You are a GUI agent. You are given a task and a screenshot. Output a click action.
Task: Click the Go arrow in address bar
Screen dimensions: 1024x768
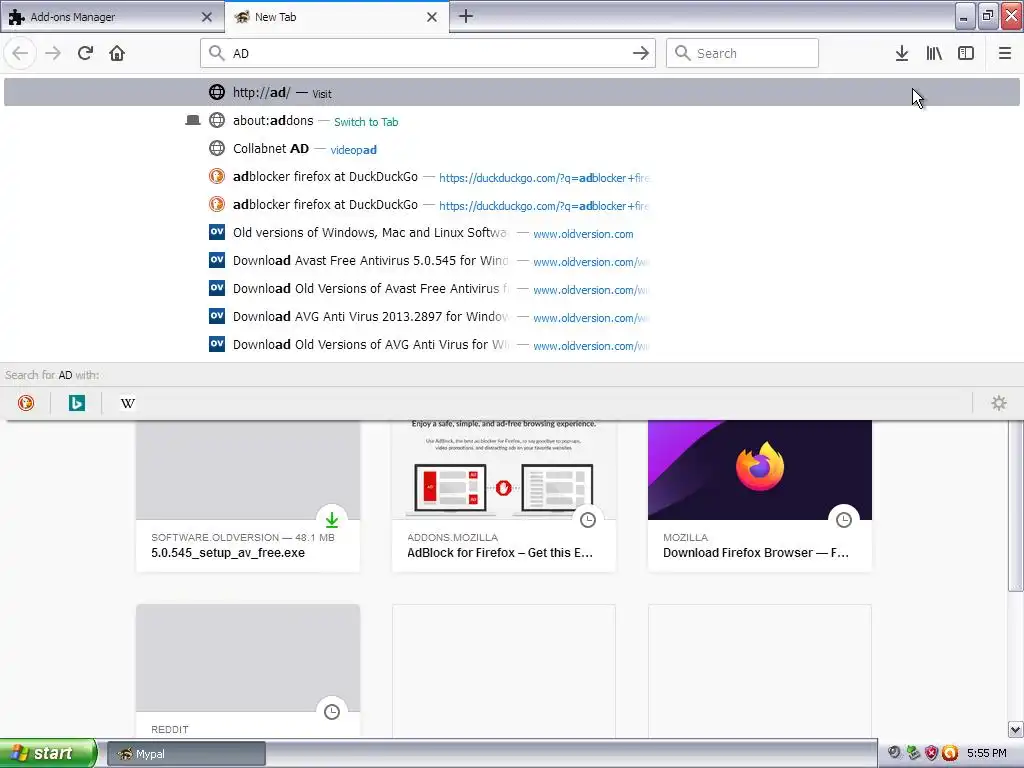tap(640, 53)
